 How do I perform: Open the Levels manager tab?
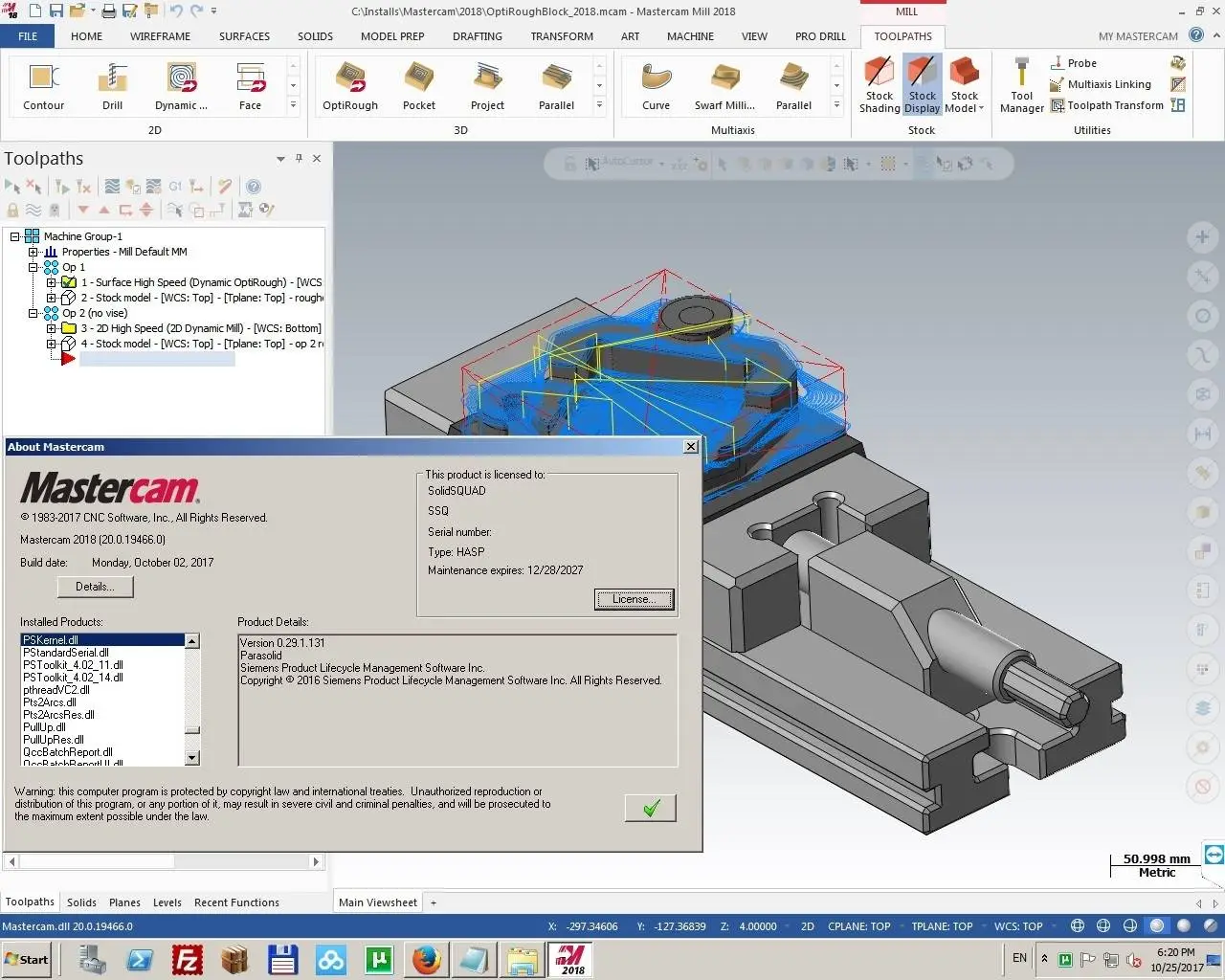(167, 902)
